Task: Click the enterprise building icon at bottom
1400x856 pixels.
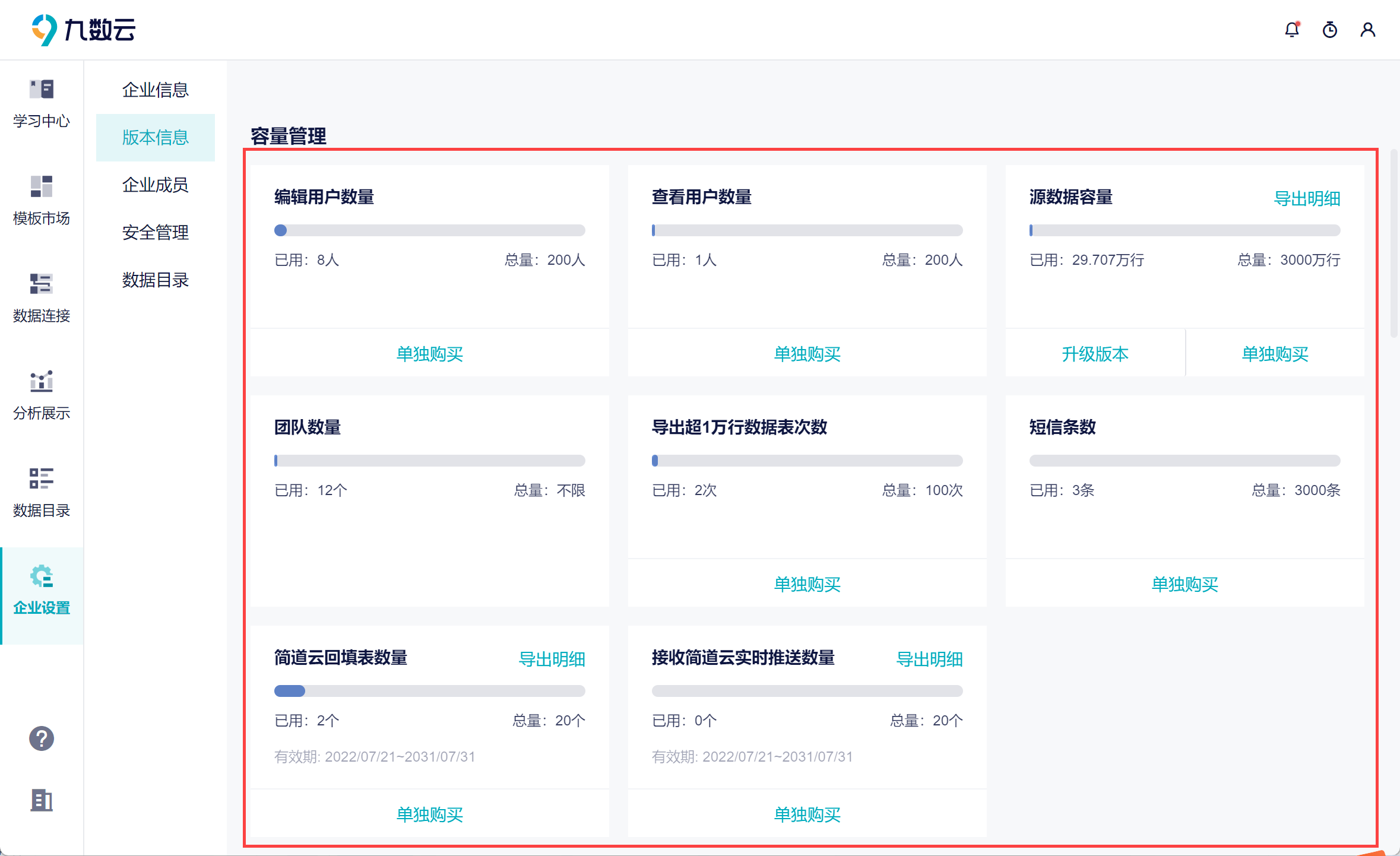Action: [x=42, y=800]
